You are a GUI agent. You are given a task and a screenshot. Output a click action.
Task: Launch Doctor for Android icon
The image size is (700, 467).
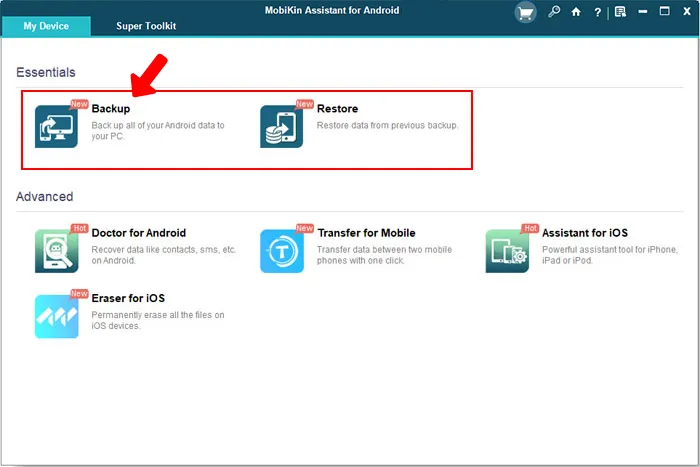click(56, 251)
